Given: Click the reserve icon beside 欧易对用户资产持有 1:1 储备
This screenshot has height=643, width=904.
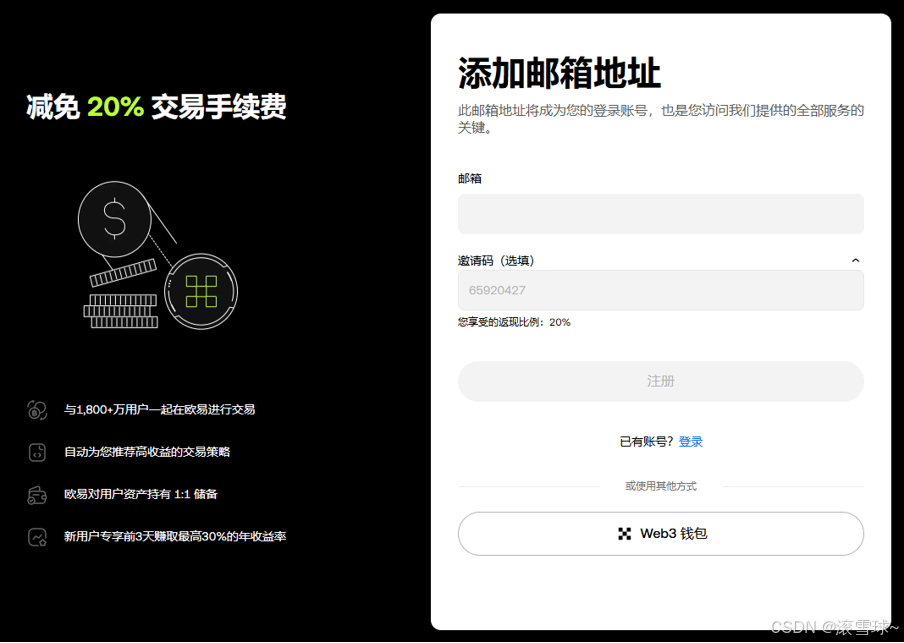Looking at the screenshot, I should 37,495.
